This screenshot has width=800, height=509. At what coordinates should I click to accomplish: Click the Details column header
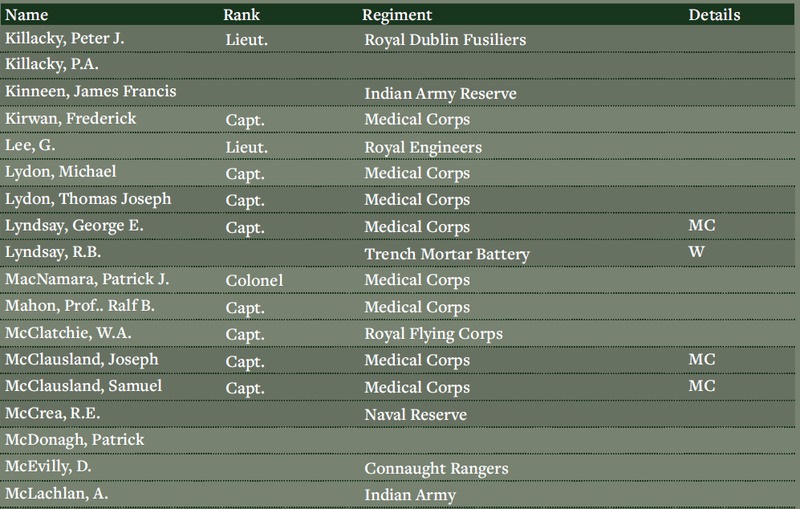click(x=714, y=15)
